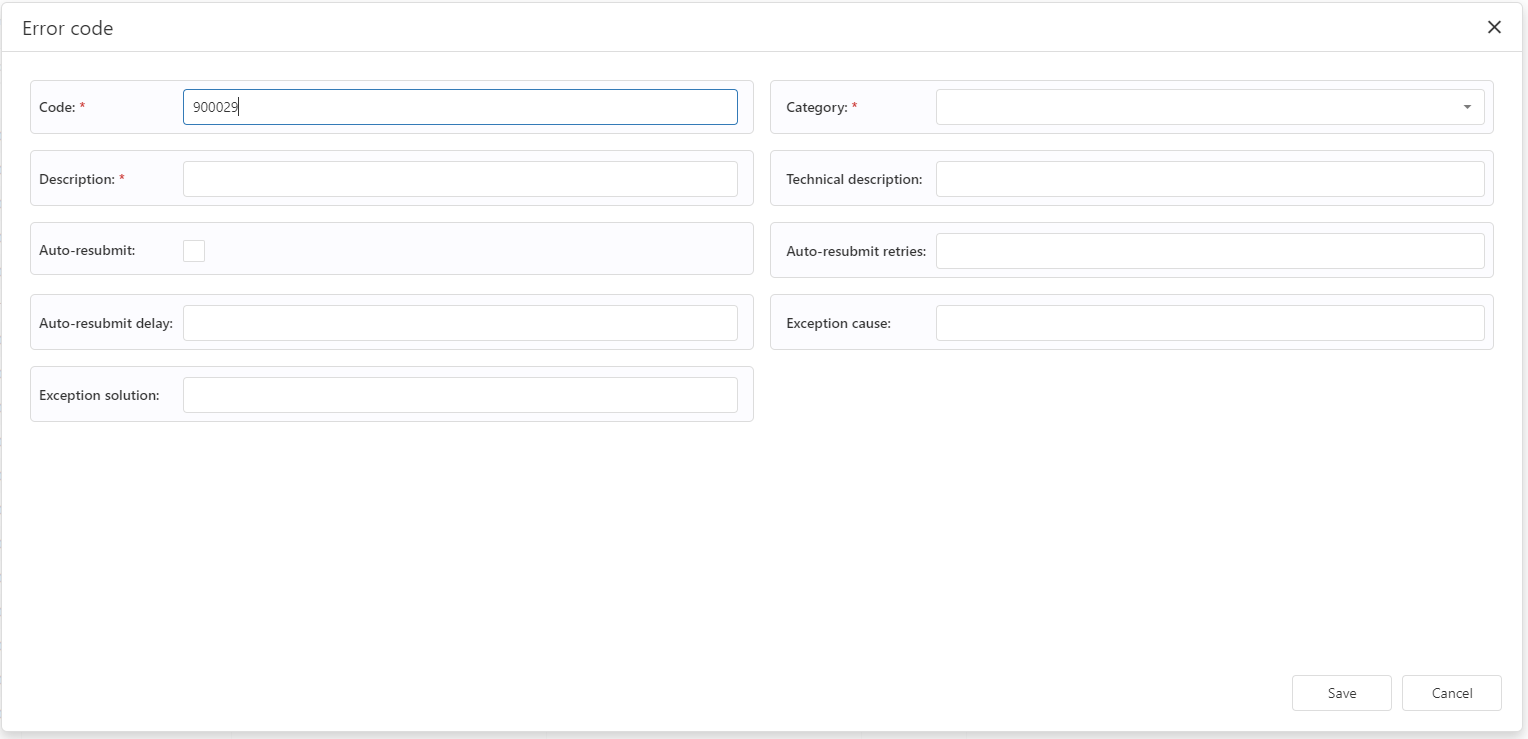Click the "Exception cause:" label
This screenshot has height=739, width=1528.
point(838,323)
